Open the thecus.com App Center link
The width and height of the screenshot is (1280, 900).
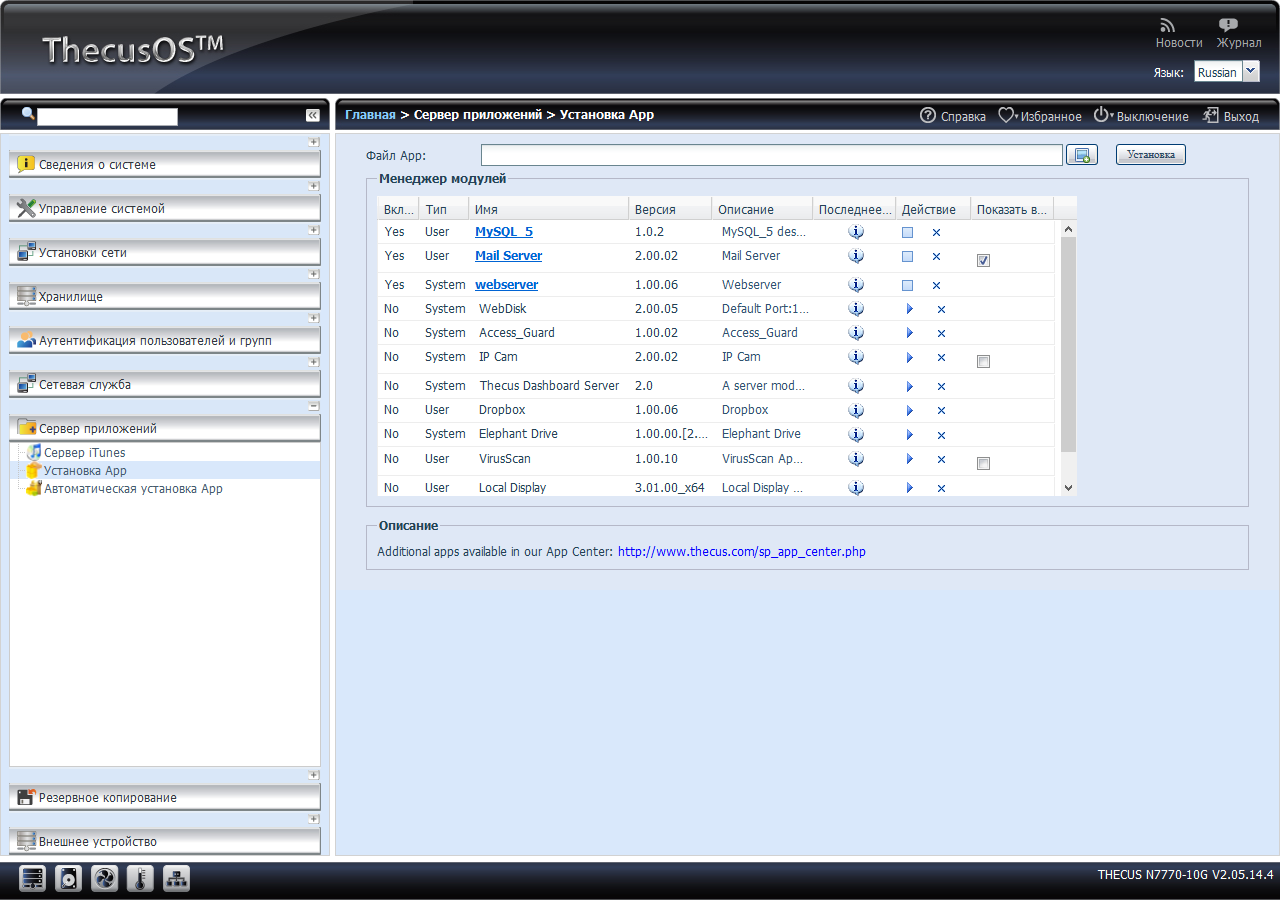(x=742, y=551)
